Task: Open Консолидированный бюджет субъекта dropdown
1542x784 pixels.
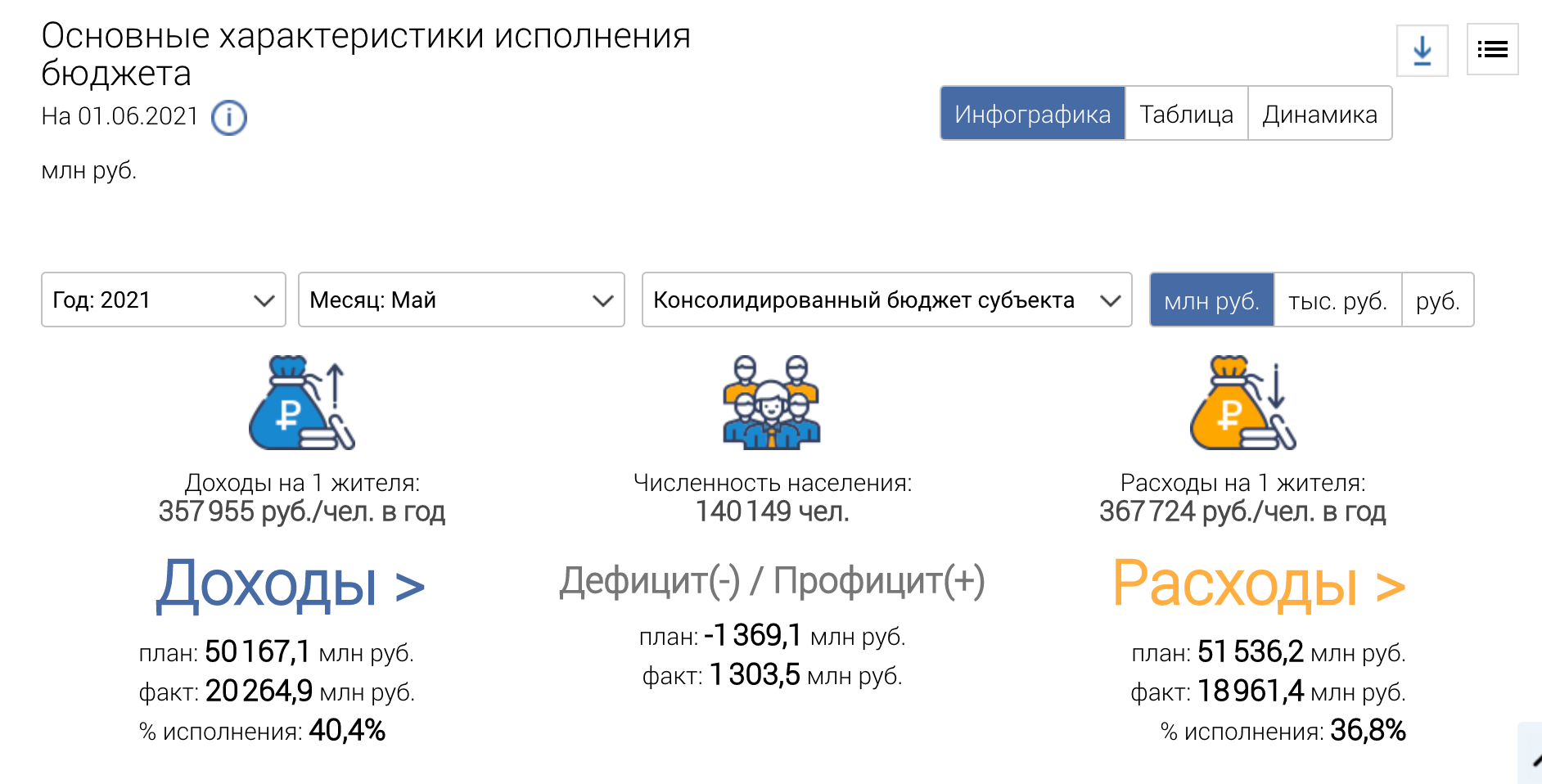Action: pyautogui.click(x=886, y=300)
